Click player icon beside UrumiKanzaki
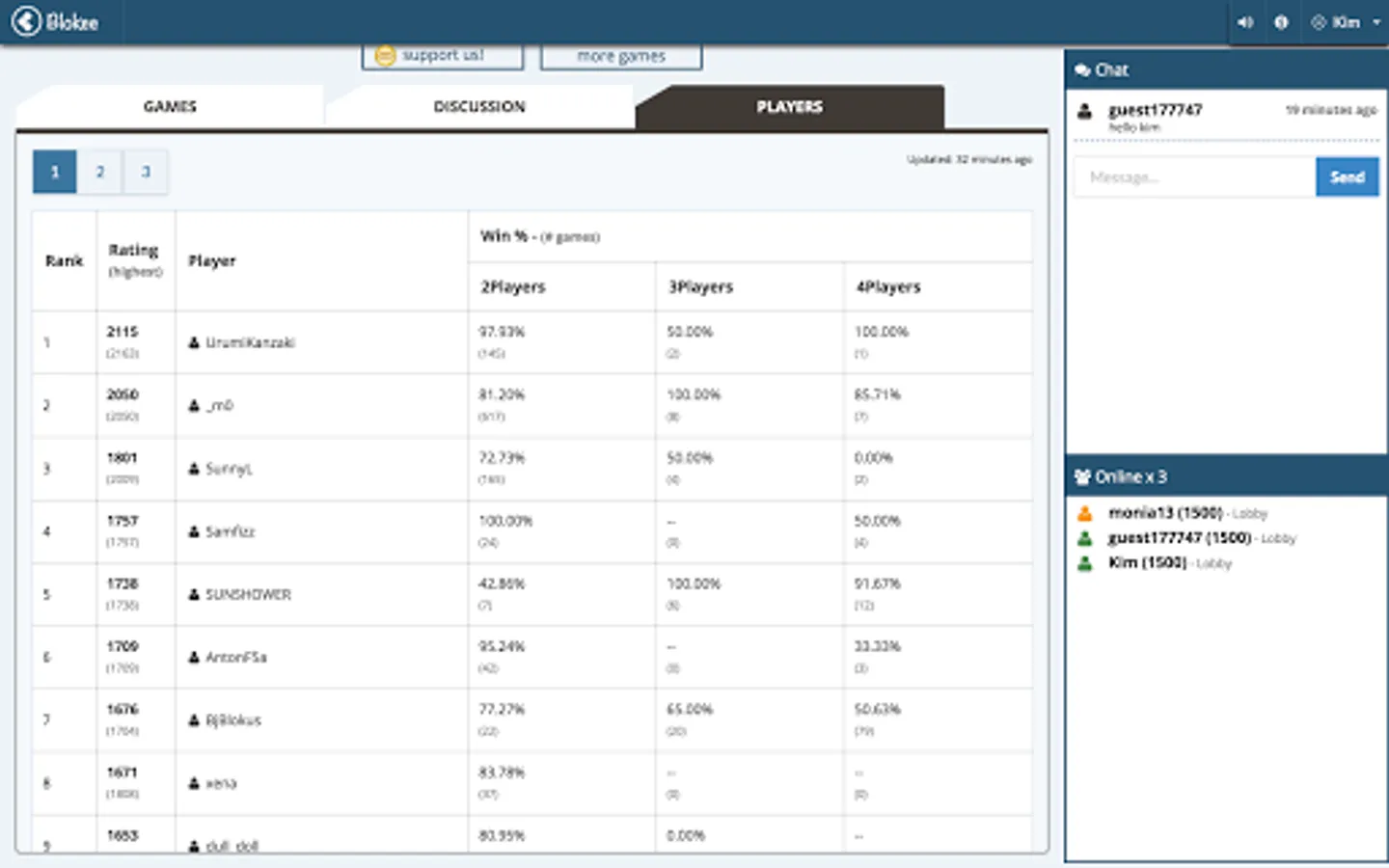This screenshot has height=868, width=1389. click(194, 342)
